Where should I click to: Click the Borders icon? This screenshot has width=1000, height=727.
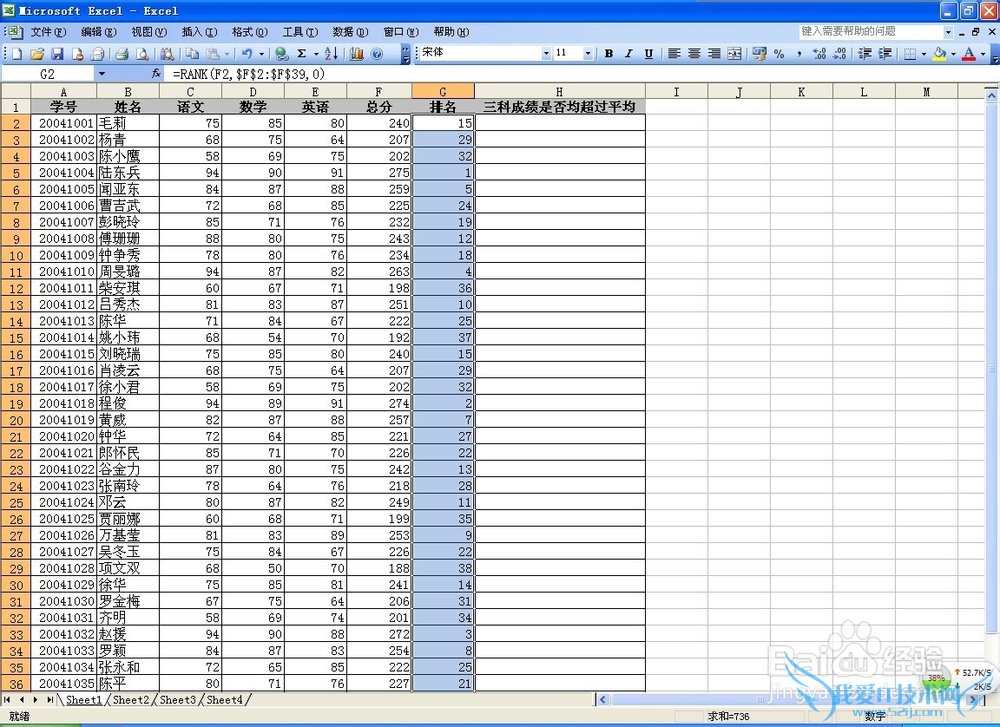pos(910,54)
